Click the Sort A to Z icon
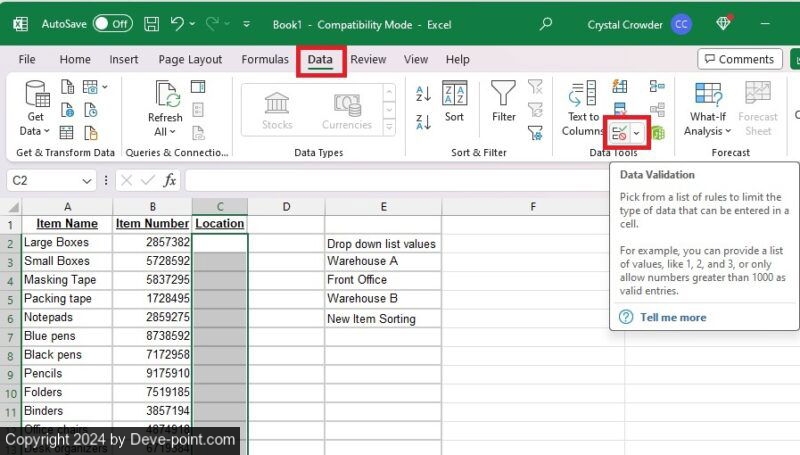Viewport: 800px width, 455px height. point(423,94)
